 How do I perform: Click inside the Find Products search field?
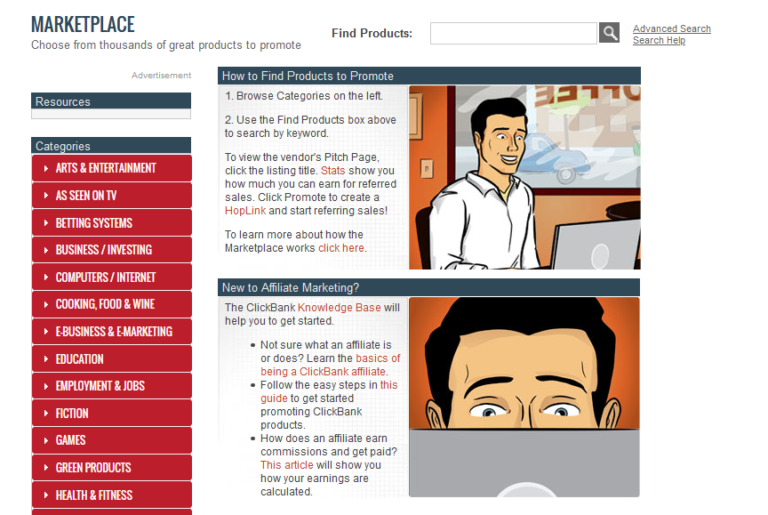(513, 33)
